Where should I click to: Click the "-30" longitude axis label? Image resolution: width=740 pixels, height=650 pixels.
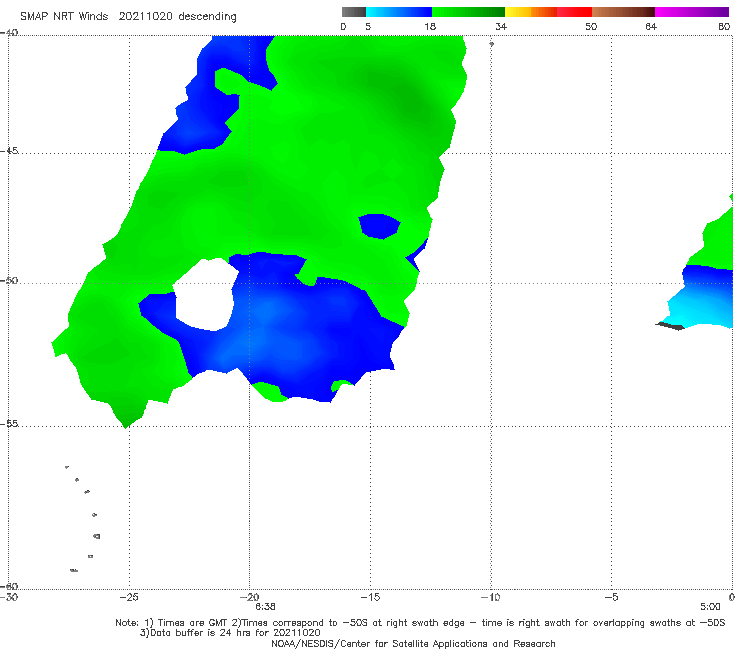9,597
